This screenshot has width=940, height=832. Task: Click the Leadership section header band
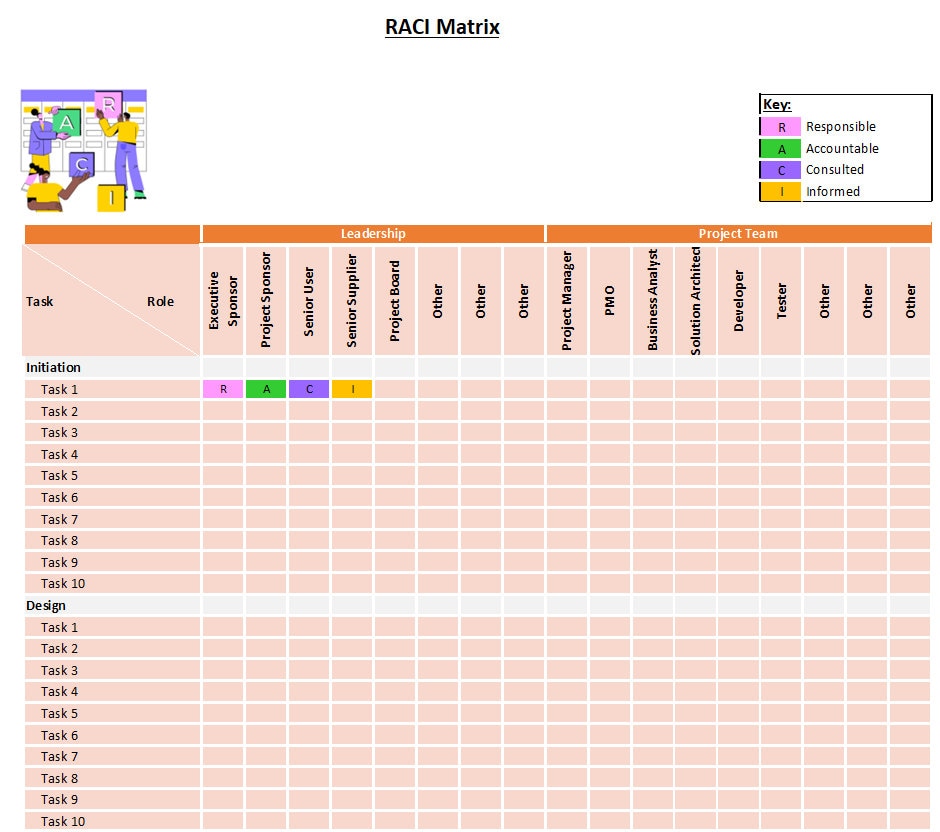tap(373, 233)
